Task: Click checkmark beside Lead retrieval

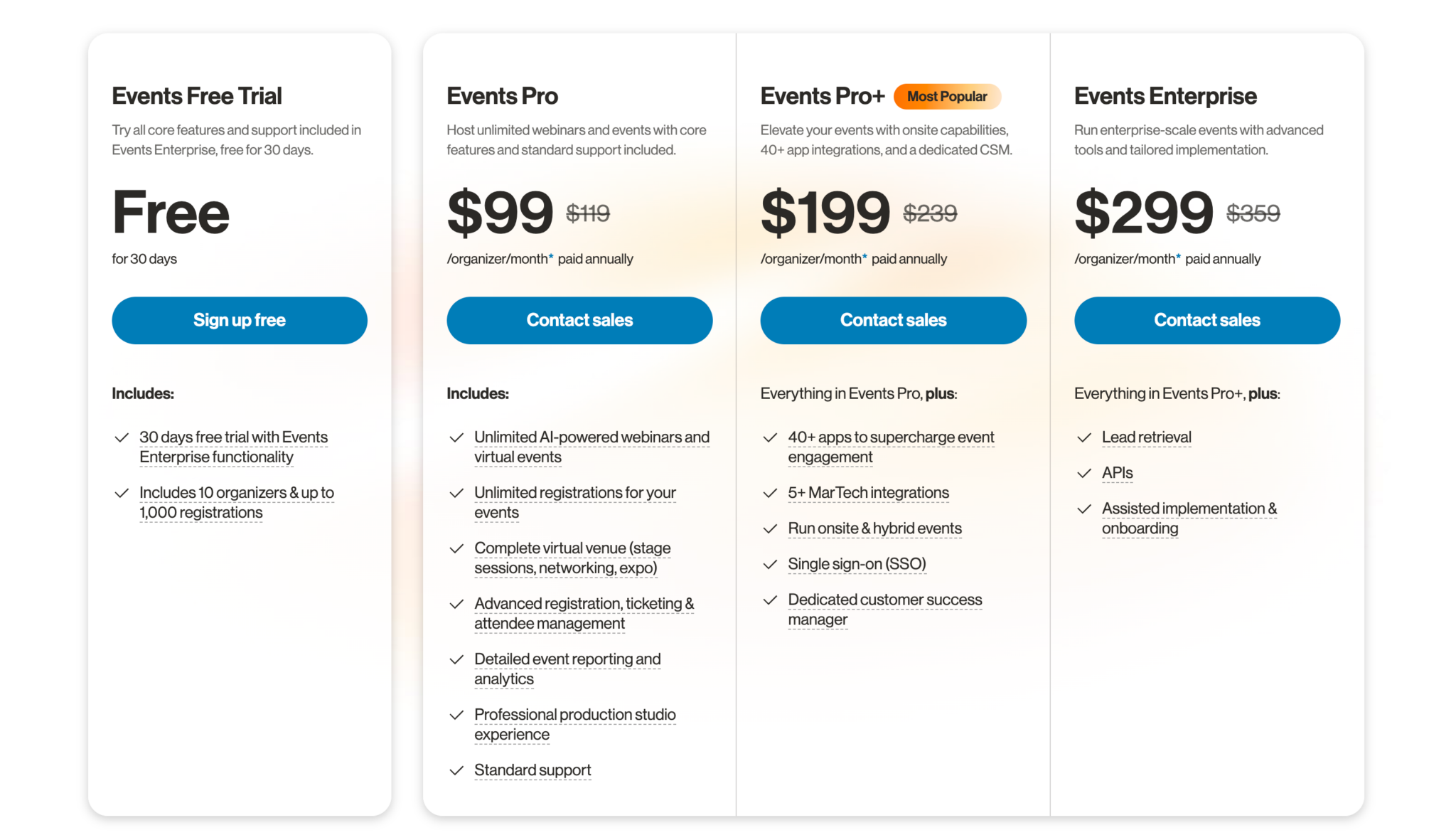Action: click(1083, 438)
